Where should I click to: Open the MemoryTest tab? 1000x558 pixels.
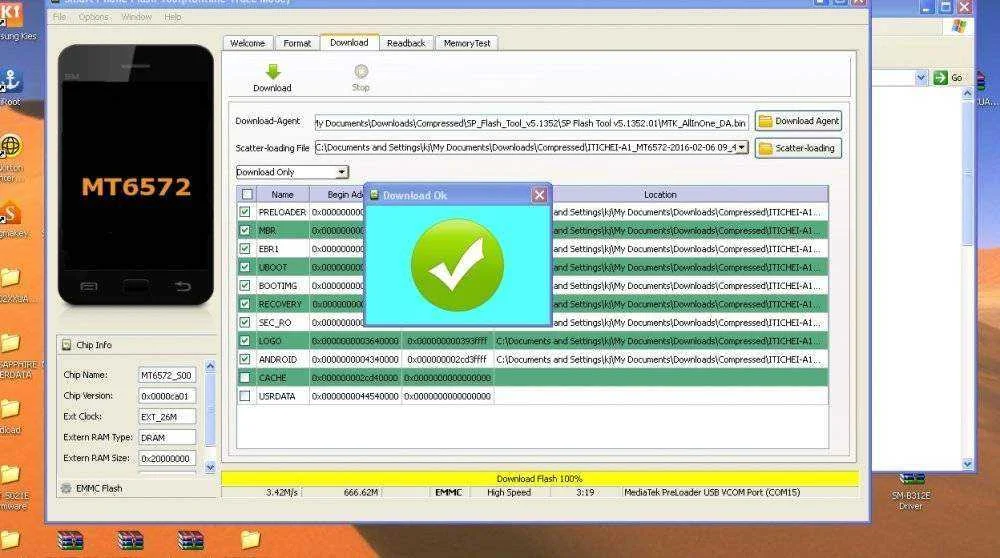[467, 43]
